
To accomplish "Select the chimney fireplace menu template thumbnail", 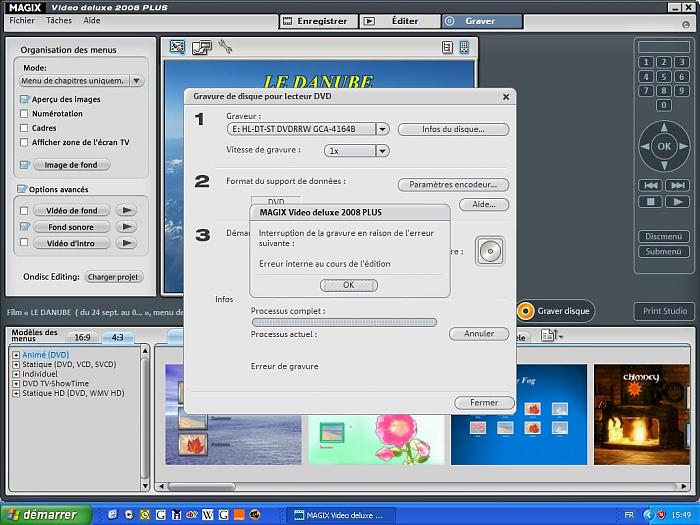I will [642, 415].
